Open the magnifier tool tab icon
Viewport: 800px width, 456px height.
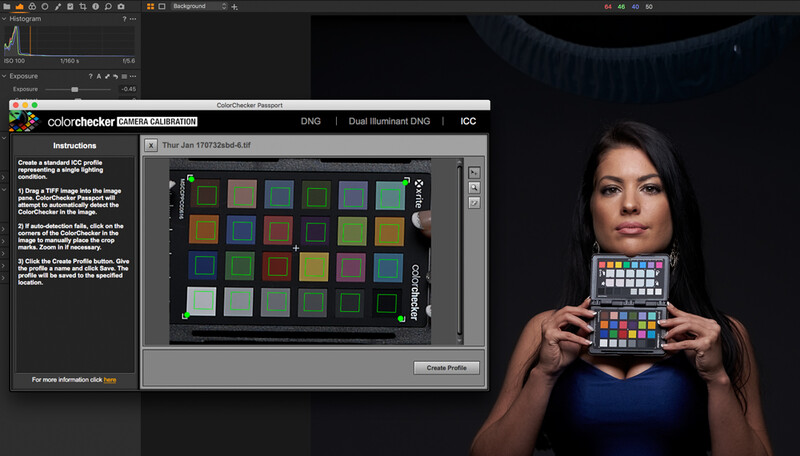[x=108, y=7]
